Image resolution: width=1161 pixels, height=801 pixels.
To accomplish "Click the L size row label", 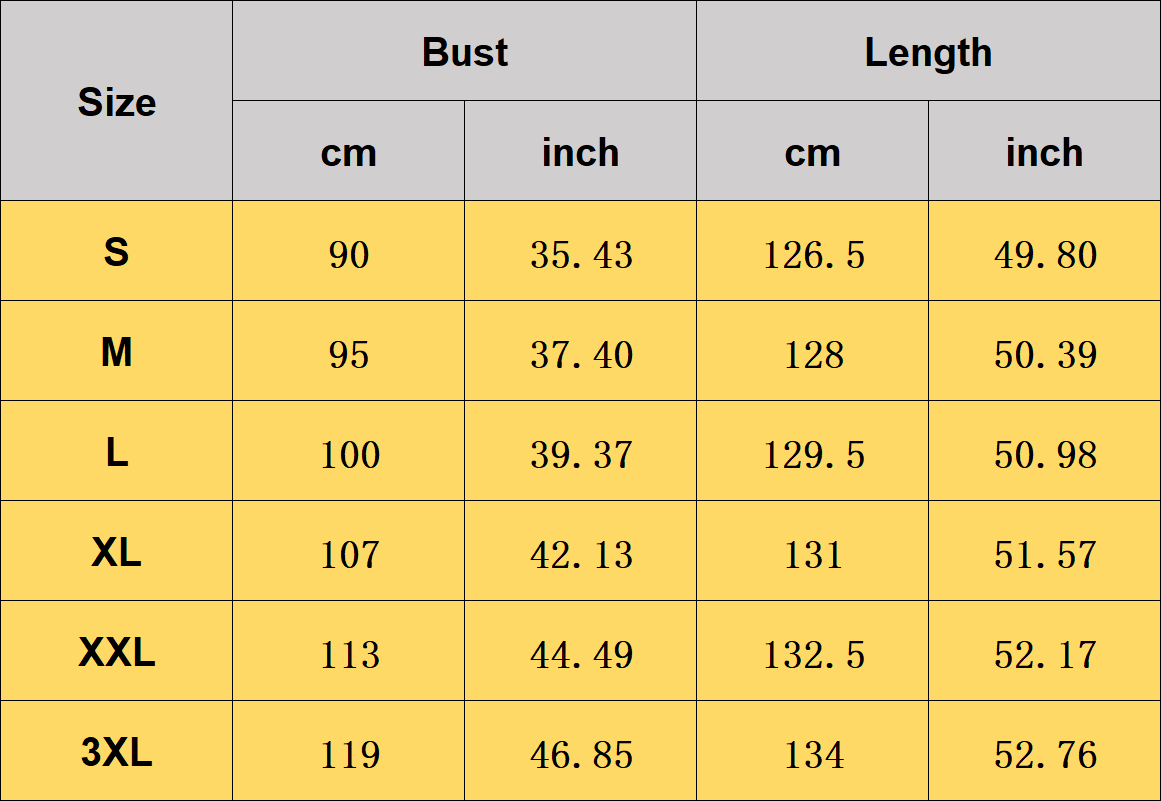I will pos(116,452).
